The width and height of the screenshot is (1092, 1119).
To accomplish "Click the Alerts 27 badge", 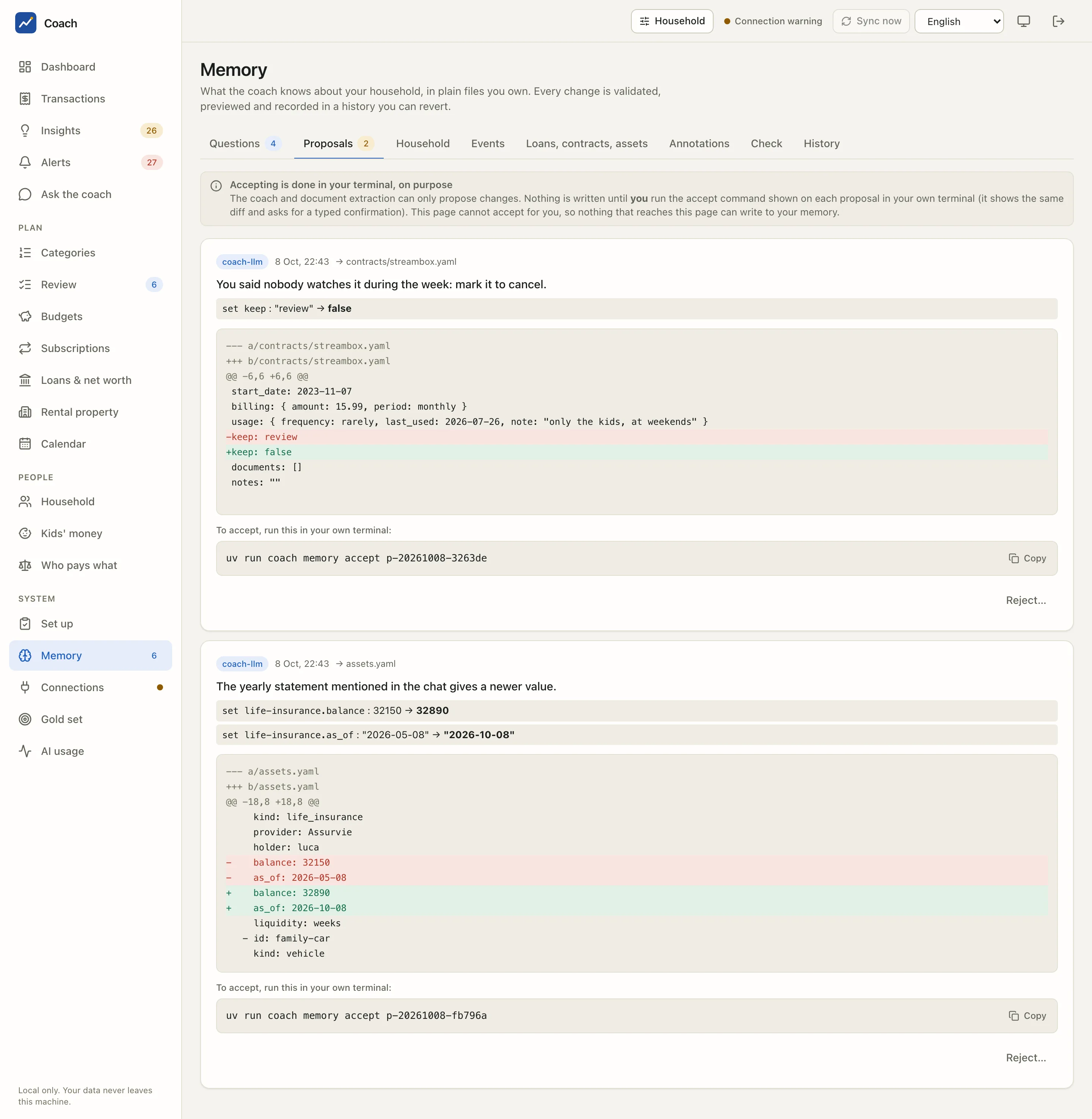I will pos(151,162).
